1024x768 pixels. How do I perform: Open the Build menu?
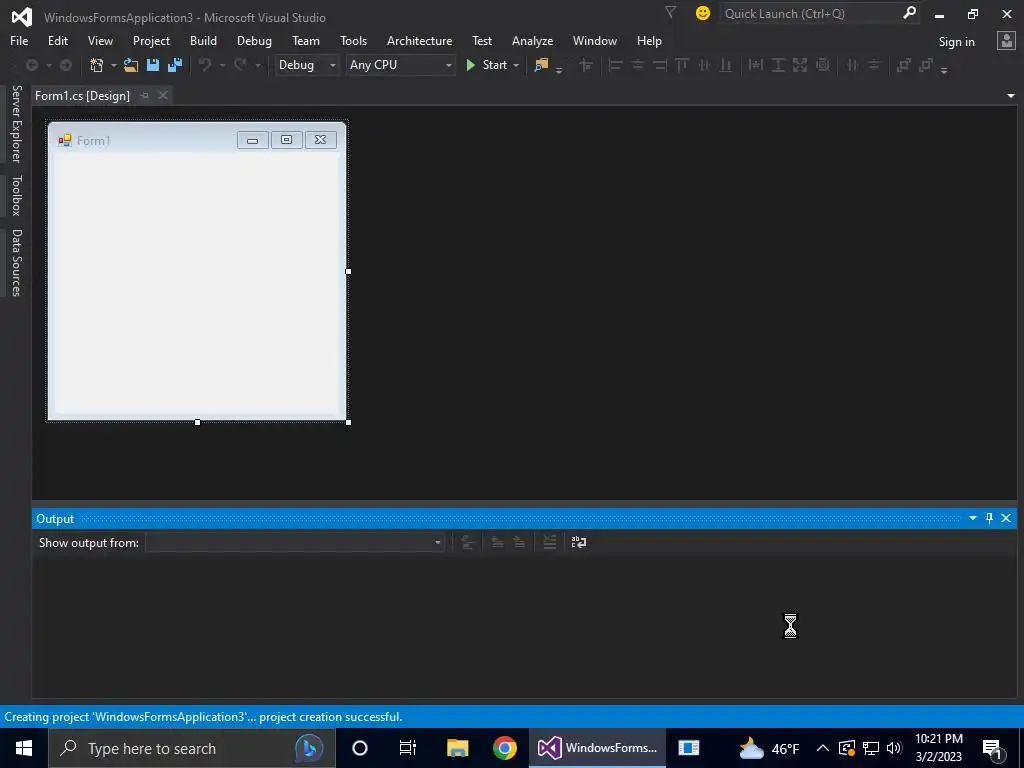(x=203, y=40)
